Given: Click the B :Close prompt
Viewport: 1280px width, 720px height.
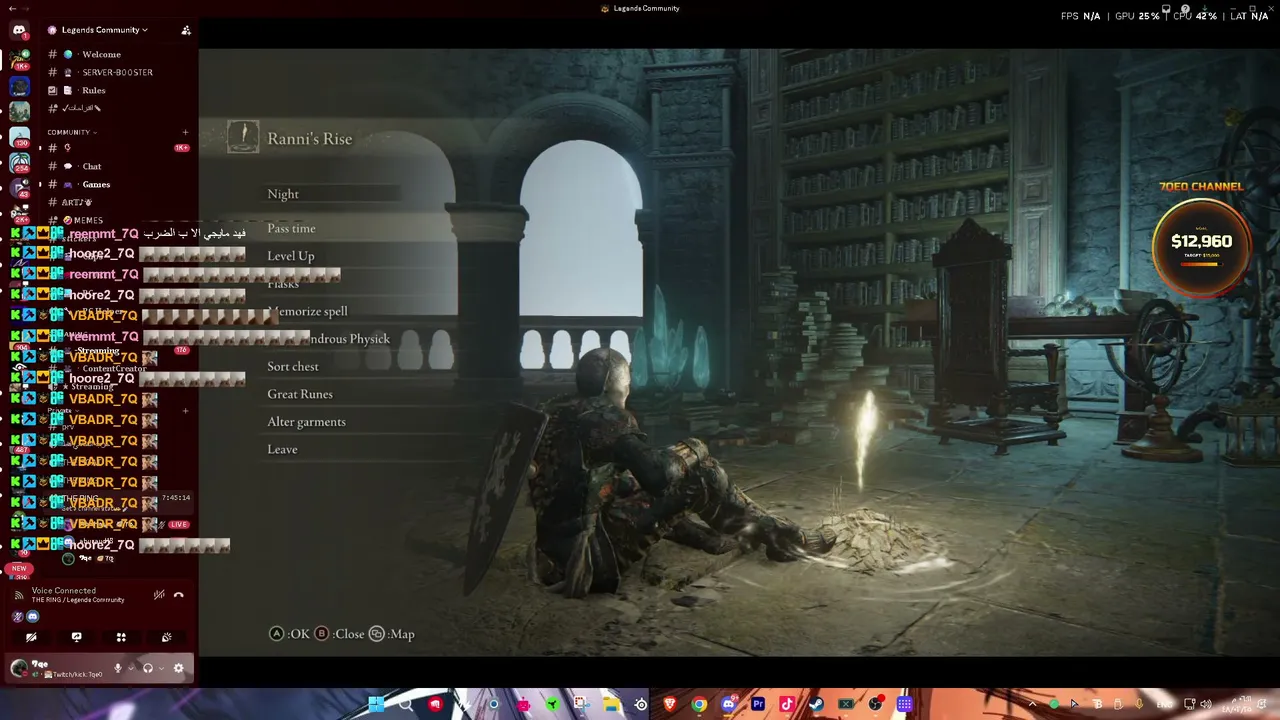Looking at the screenshot, I should [340, 634].
